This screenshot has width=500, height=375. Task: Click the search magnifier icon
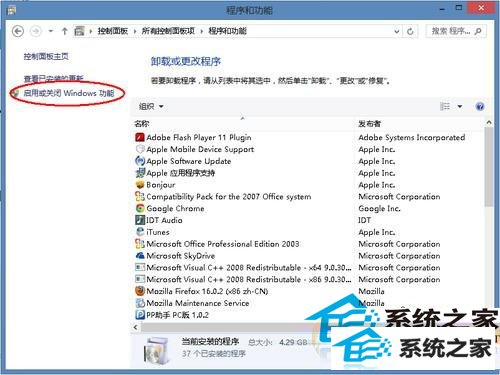[x=478, y=31]
